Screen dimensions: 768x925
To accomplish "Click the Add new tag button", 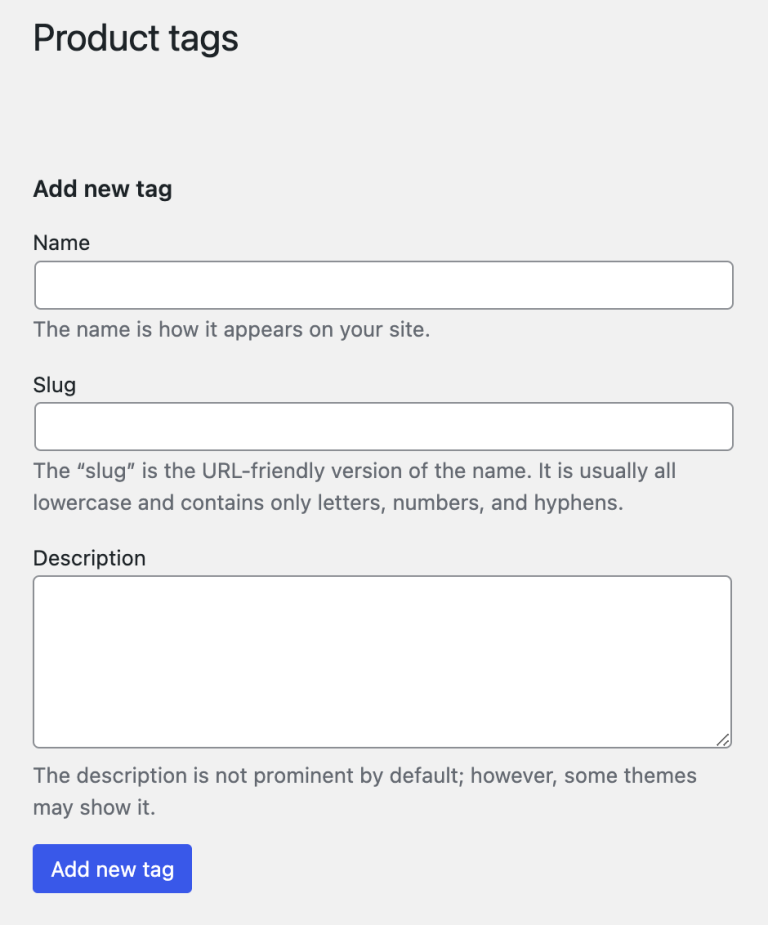I will click(111, 868).
